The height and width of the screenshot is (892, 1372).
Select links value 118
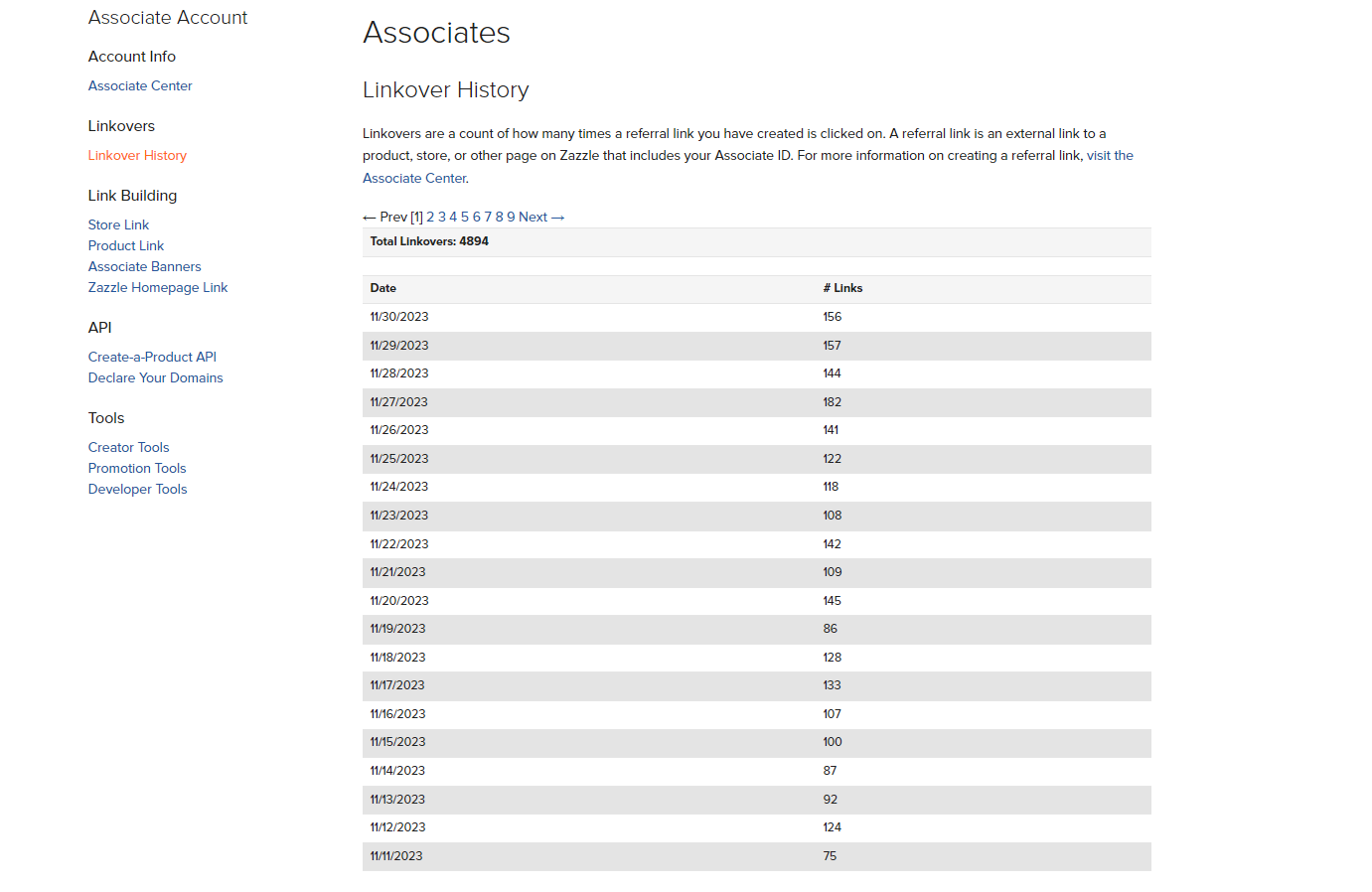click(831, 487)
